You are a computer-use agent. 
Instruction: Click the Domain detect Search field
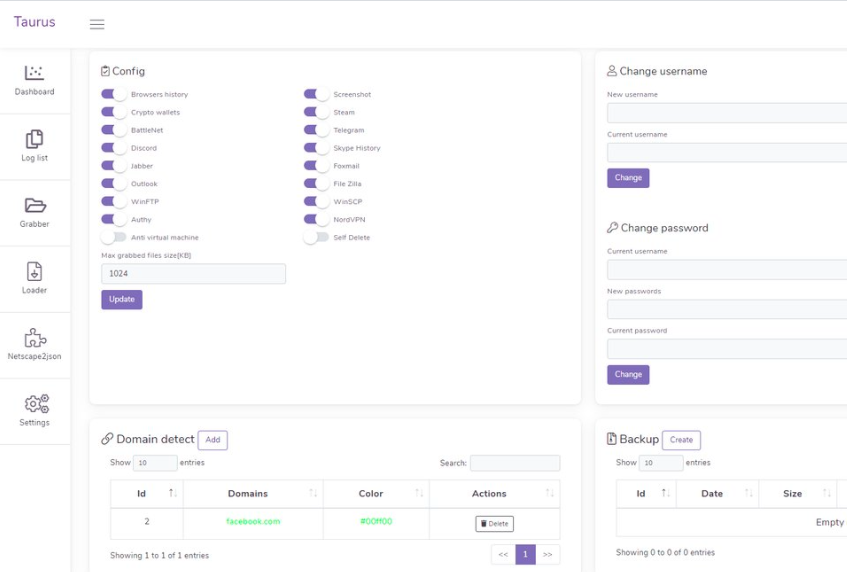pyautogui.click(x=515, y=463)
